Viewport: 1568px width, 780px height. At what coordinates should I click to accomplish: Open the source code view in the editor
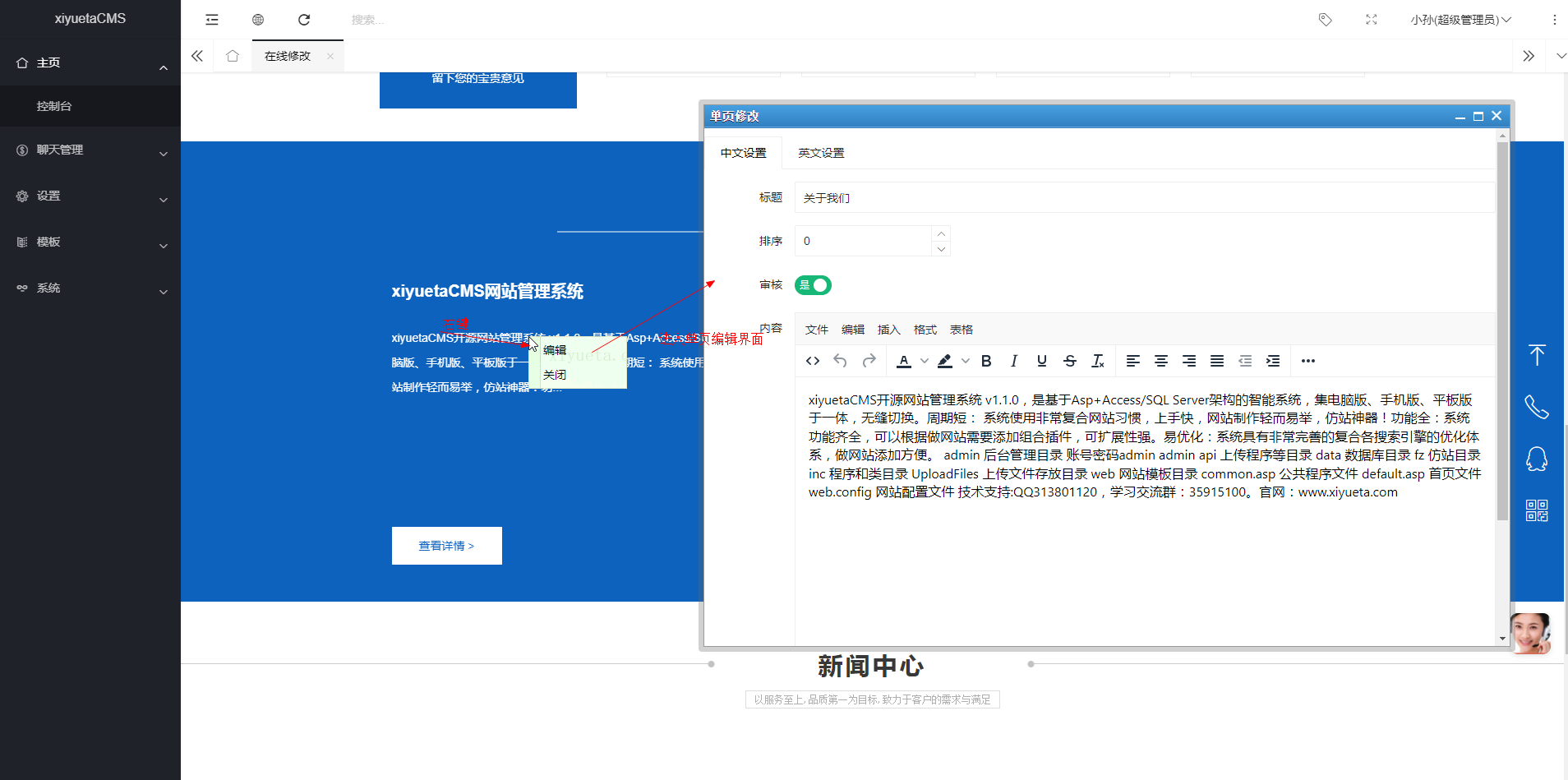(x=813, y=360)
